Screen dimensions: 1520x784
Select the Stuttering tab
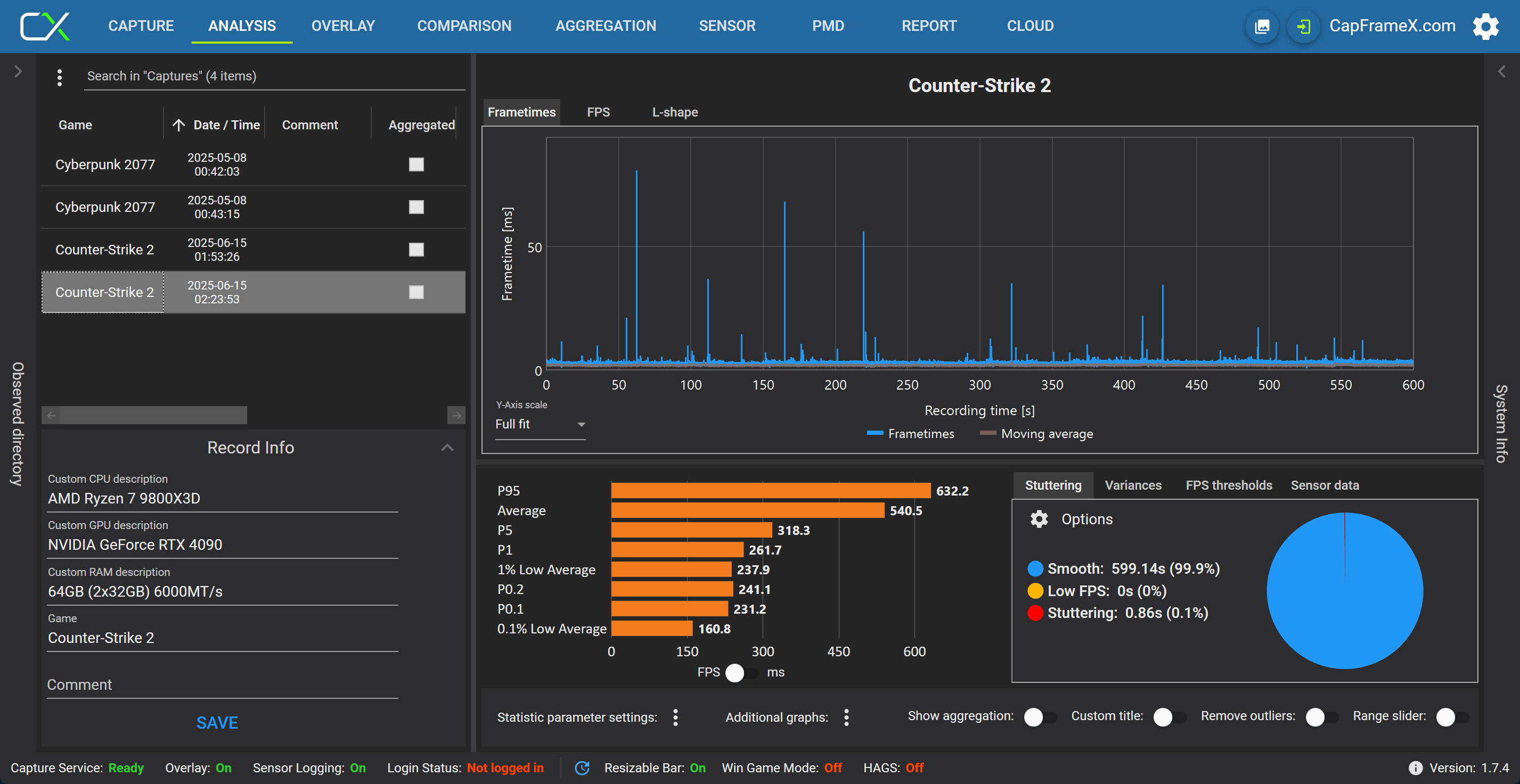(1053, 485)
